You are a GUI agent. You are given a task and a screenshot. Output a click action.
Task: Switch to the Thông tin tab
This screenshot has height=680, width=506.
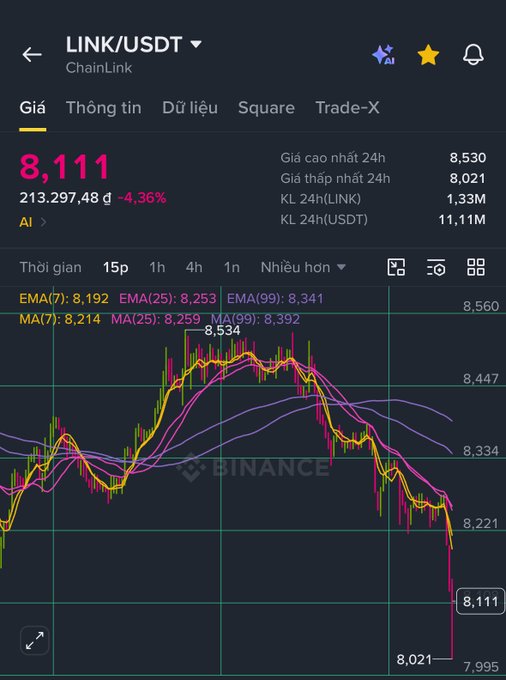(x=104, y=108)
